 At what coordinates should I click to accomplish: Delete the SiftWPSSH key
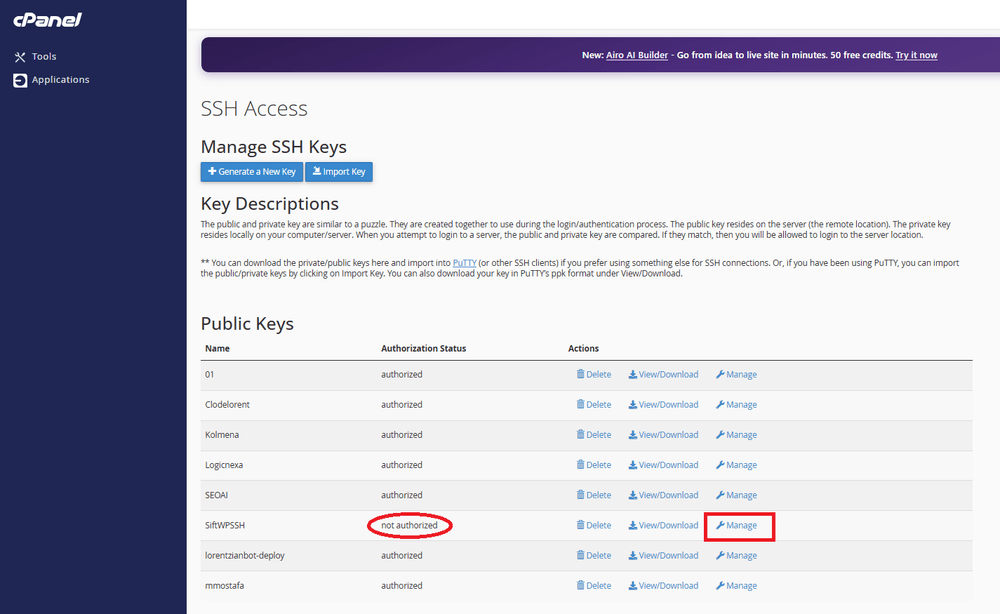coord(594,525)
